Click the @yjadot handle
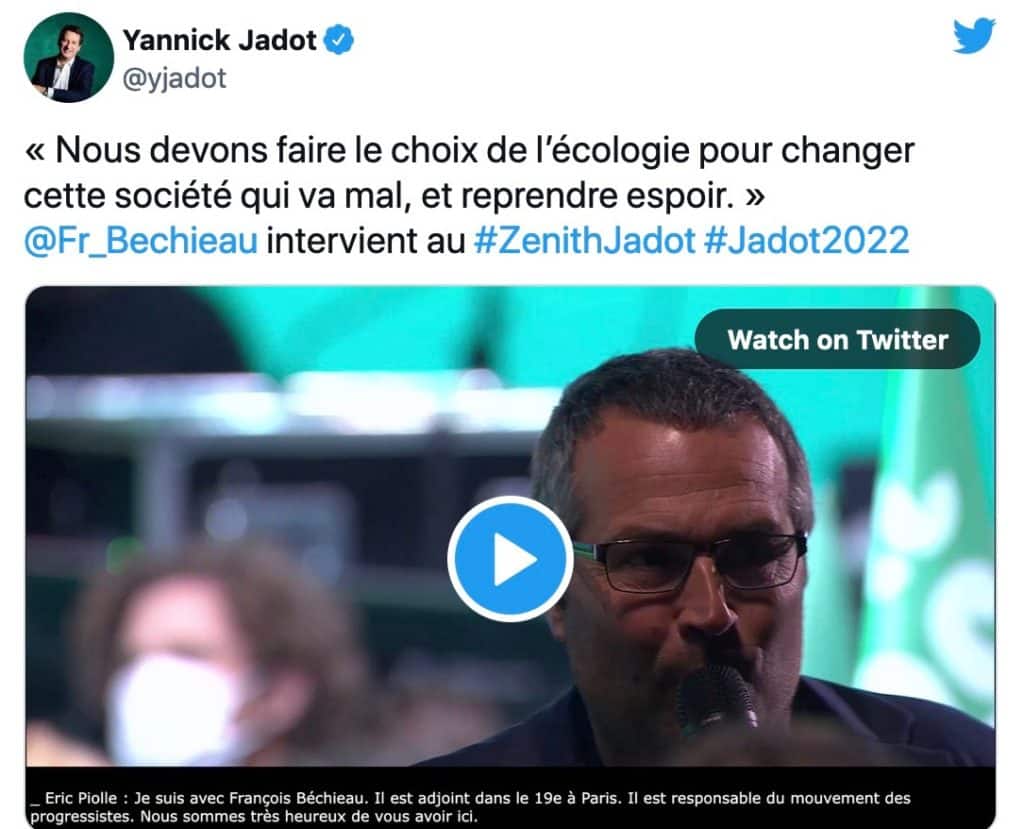This screenshot has height=829, width=1024. coord(174,78)
